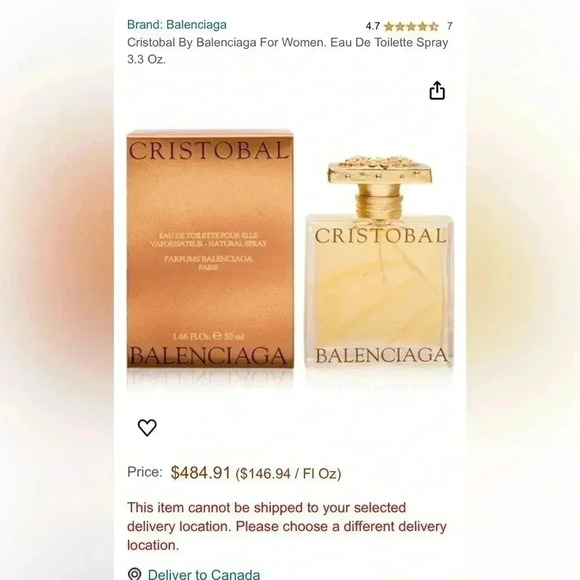Click the 3.3 Oz. size text
580x580 pixels.
(146, 59)
